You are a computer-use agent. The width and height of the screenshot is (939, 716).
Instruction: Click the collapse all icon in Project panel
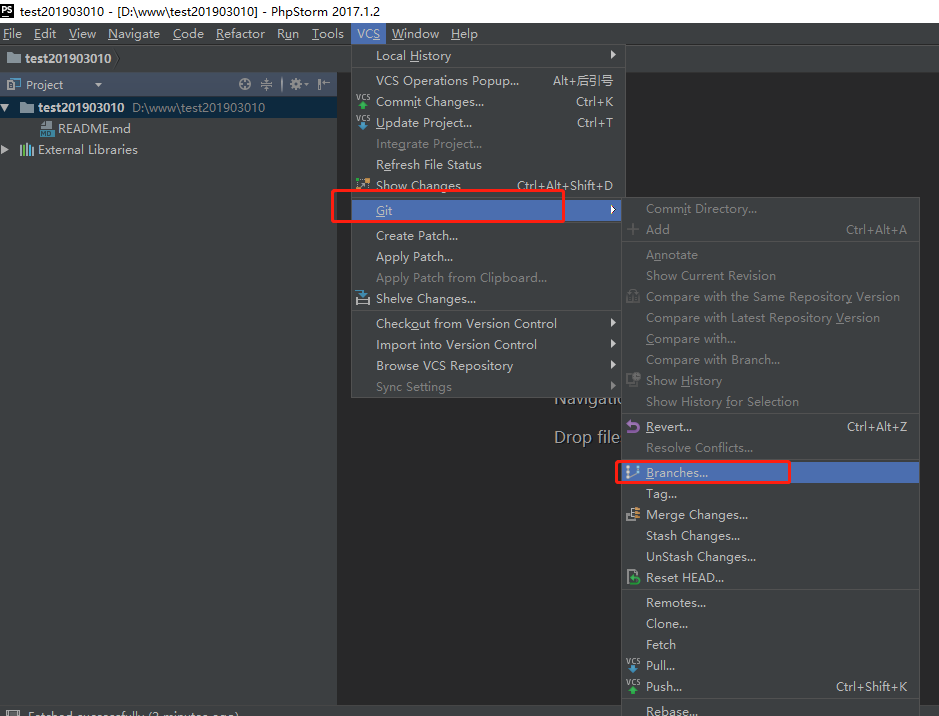[266, 84]
